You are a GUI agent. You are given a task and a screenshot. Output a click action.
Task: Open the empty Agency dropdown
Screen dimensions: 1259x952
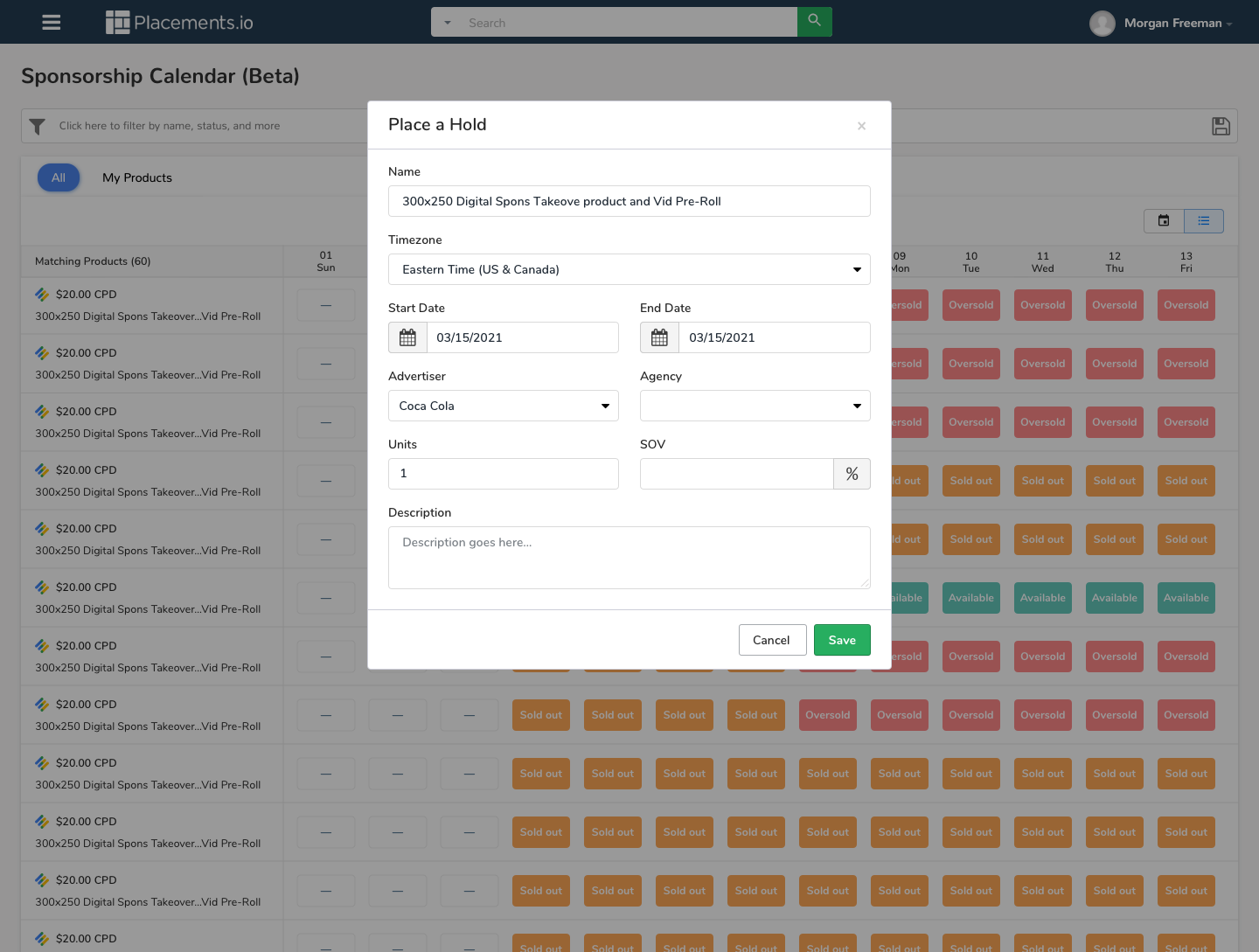[x=755, y=406]
